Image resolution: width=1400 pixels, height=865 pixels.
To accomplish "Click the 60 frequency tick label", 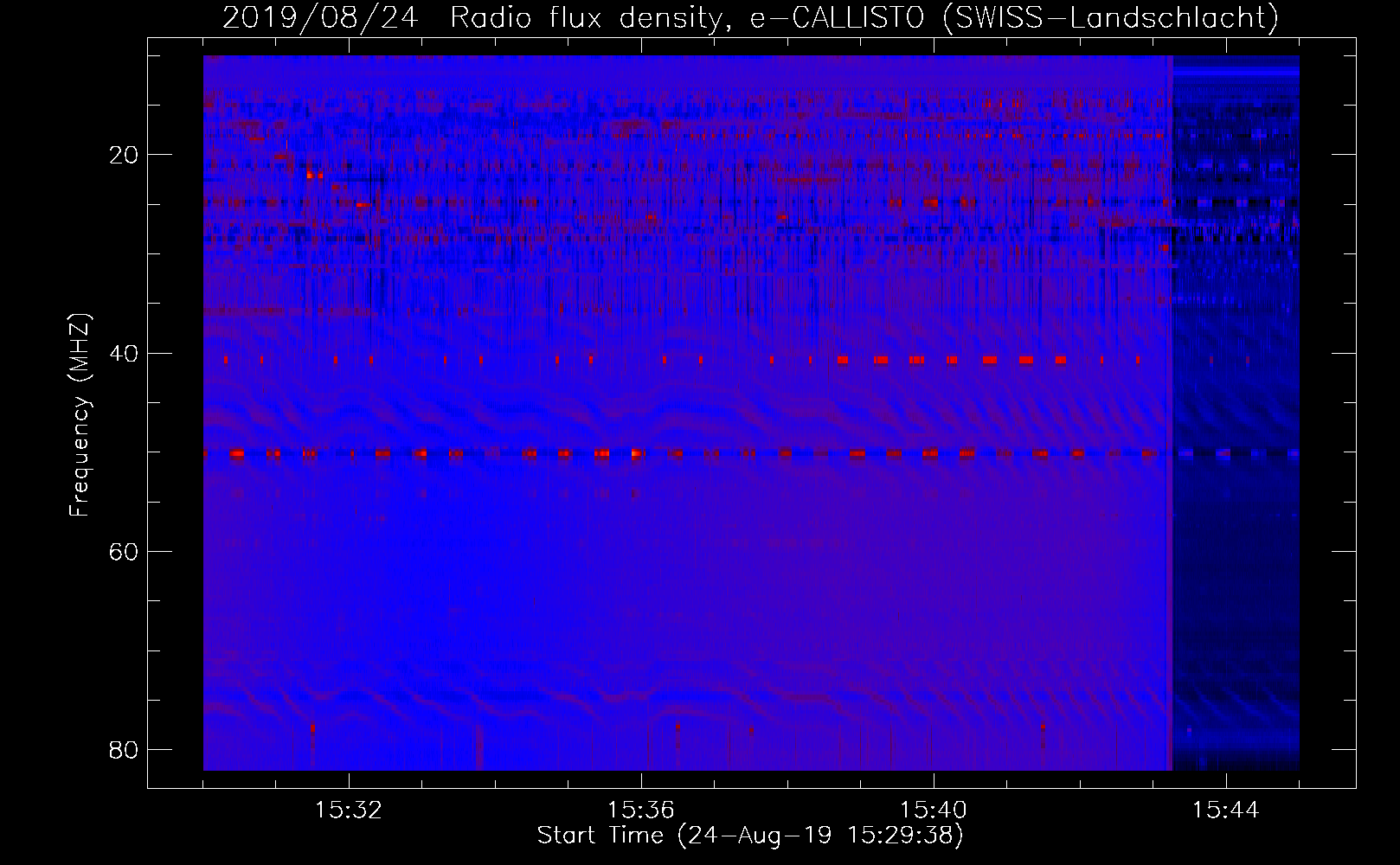I will [x=125, y=551].
